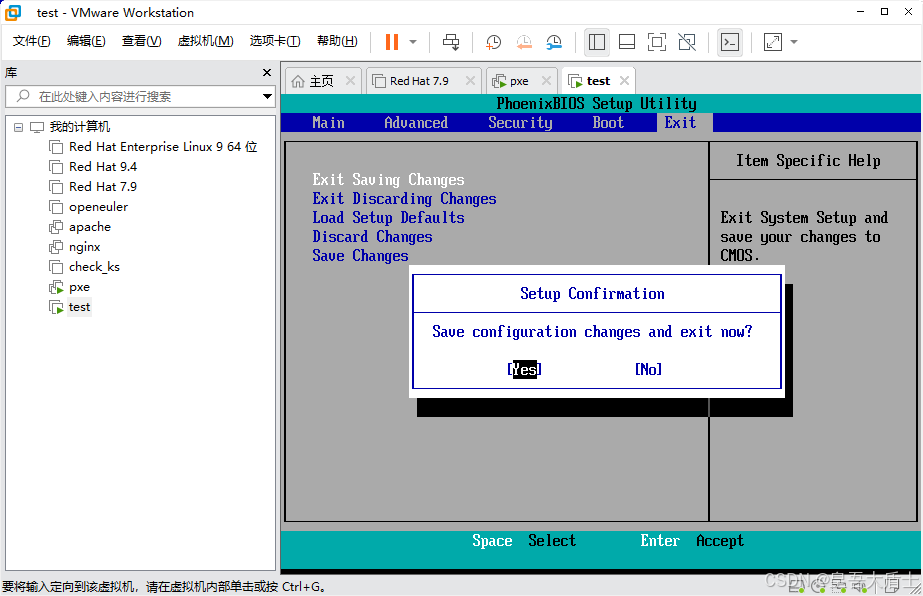Viewport: 923px width, 596px height.
Task: Toggle the library sidebar view icon
Action: 597,42
